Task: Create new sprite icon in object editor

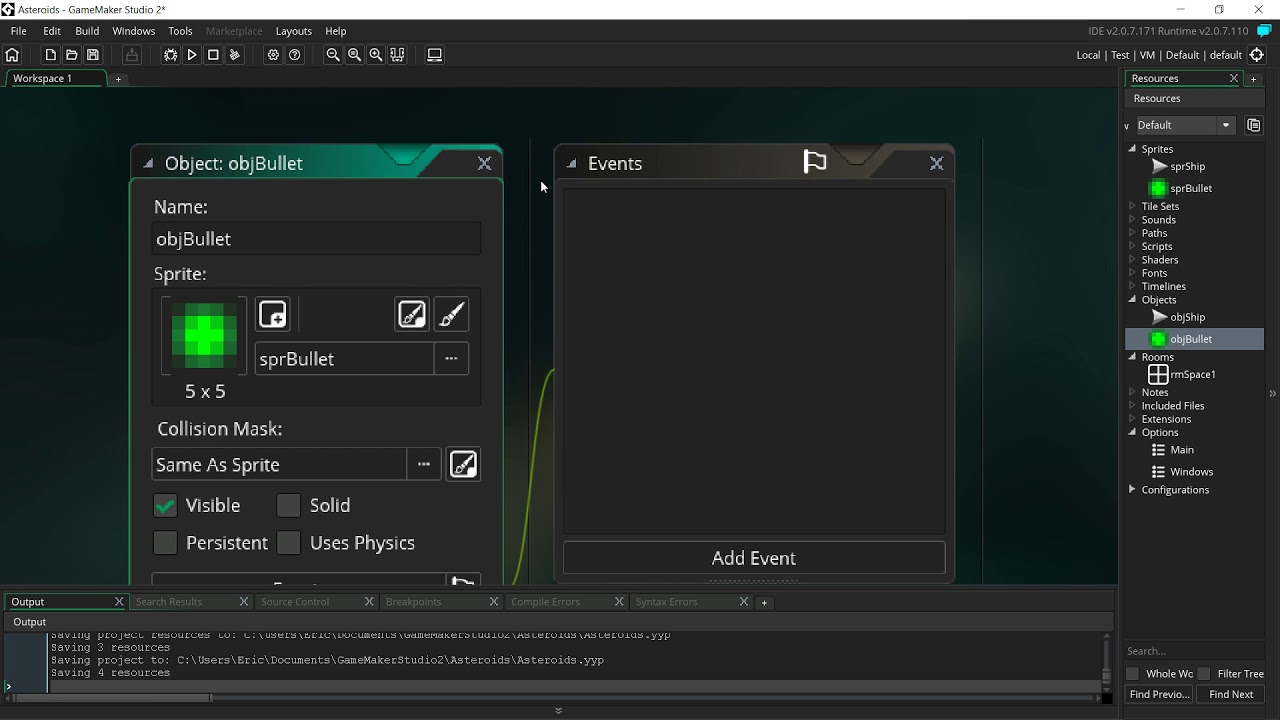Action: click(273, 314)
